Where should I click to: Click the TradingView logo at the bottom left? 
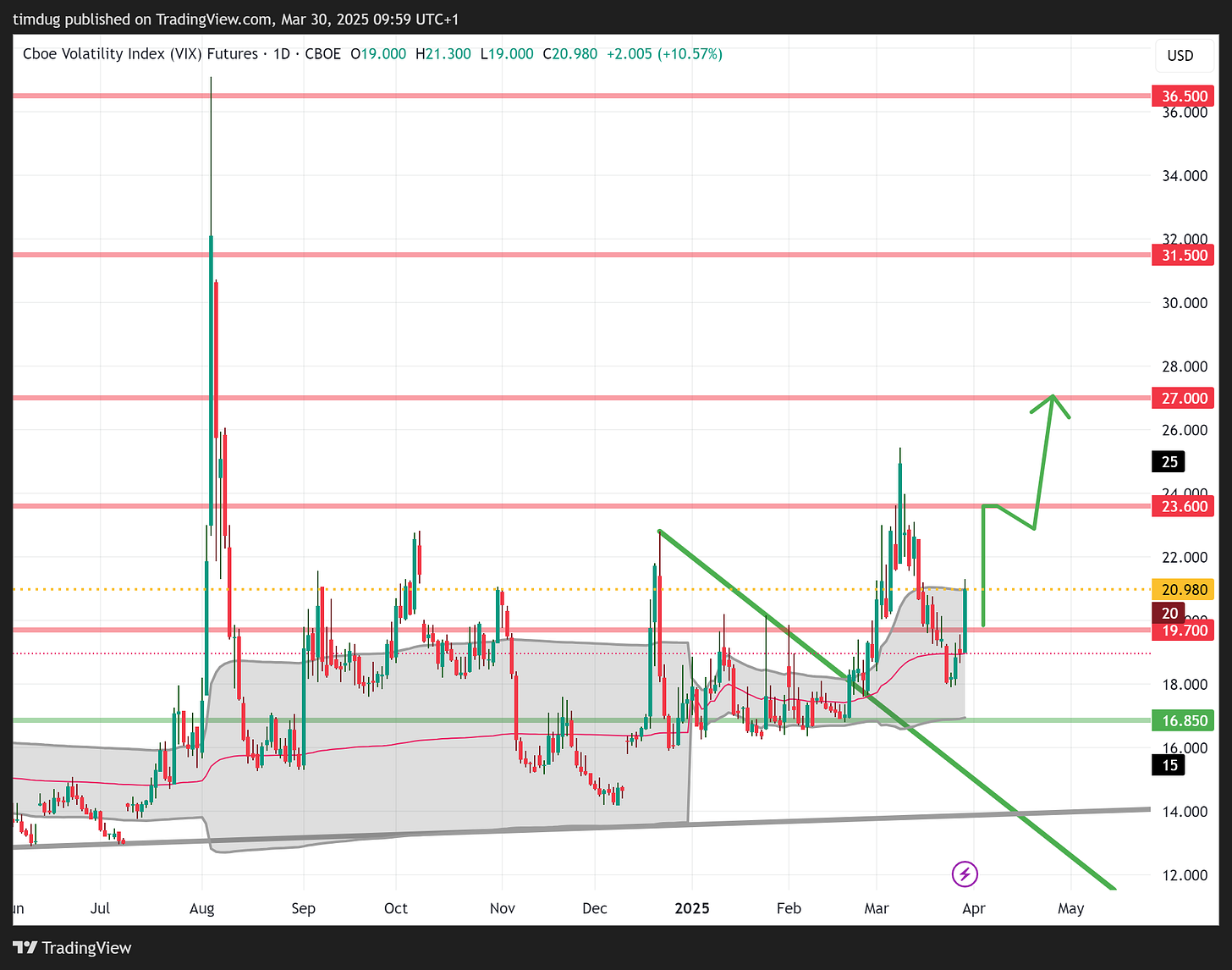(72, 947)
